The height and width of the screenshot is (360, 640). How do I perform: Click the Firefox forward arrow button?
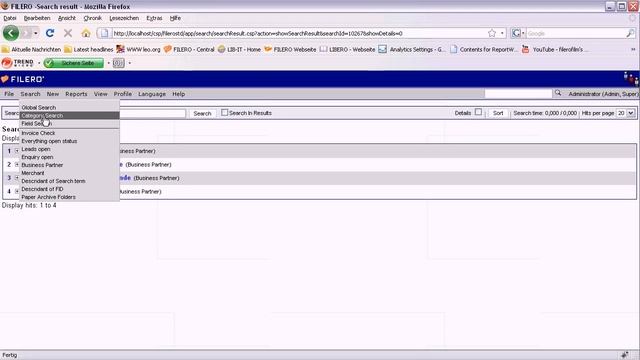tap(26, 33)
